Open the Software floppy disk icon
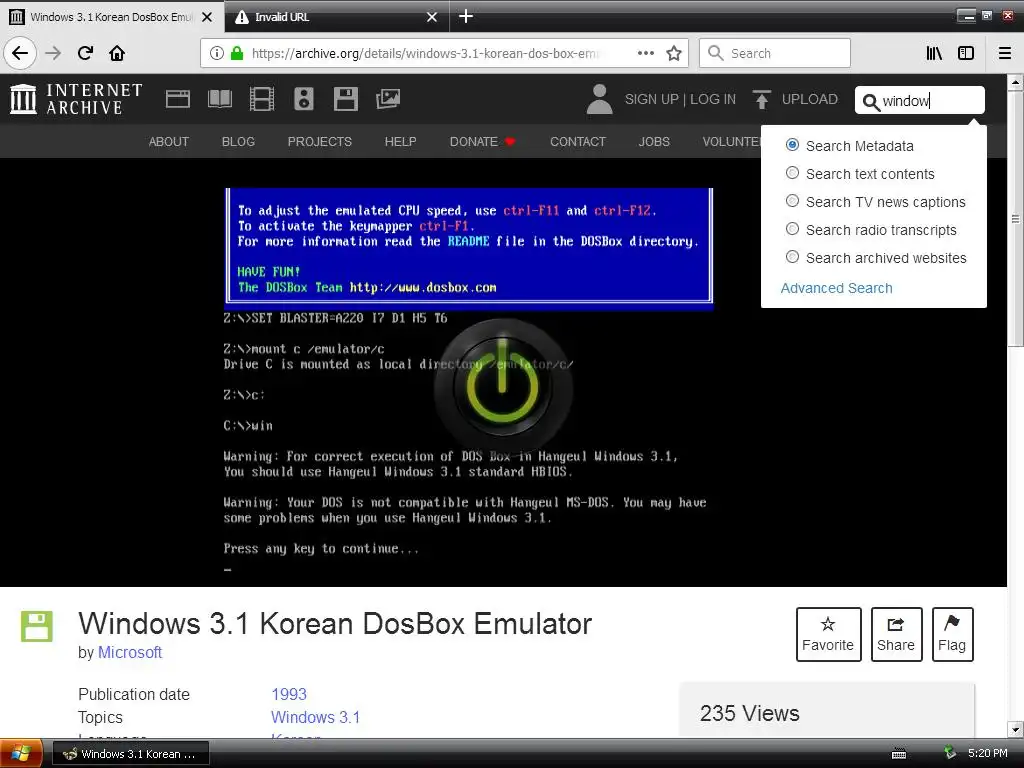Screen dimensions: 1024x768 pyautogui.click(x=345, y=99)
